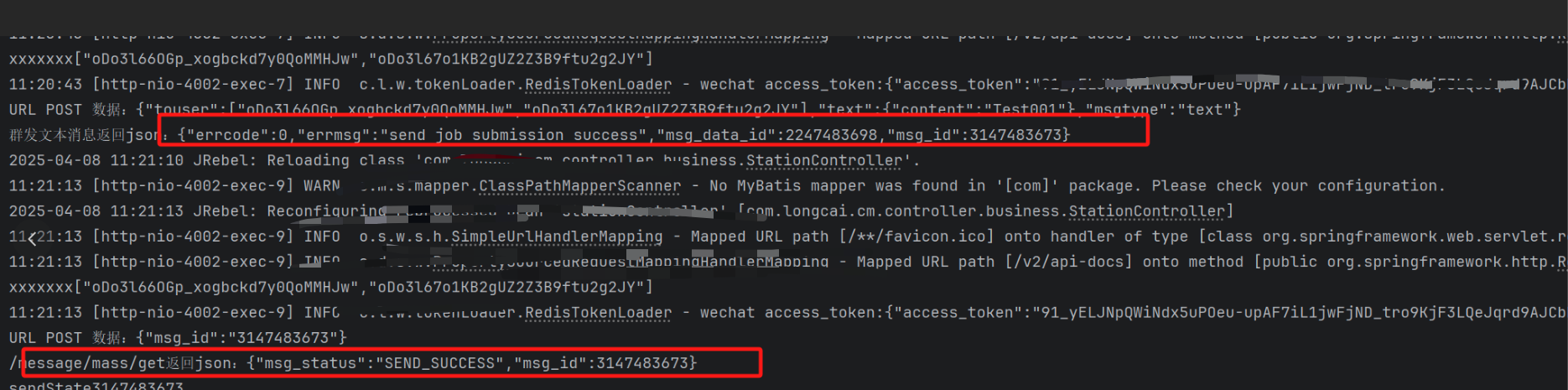This screenshot has height=390, width=1568.
Task: Click the left chevron arrow over the log text
Action: [32, 238]
